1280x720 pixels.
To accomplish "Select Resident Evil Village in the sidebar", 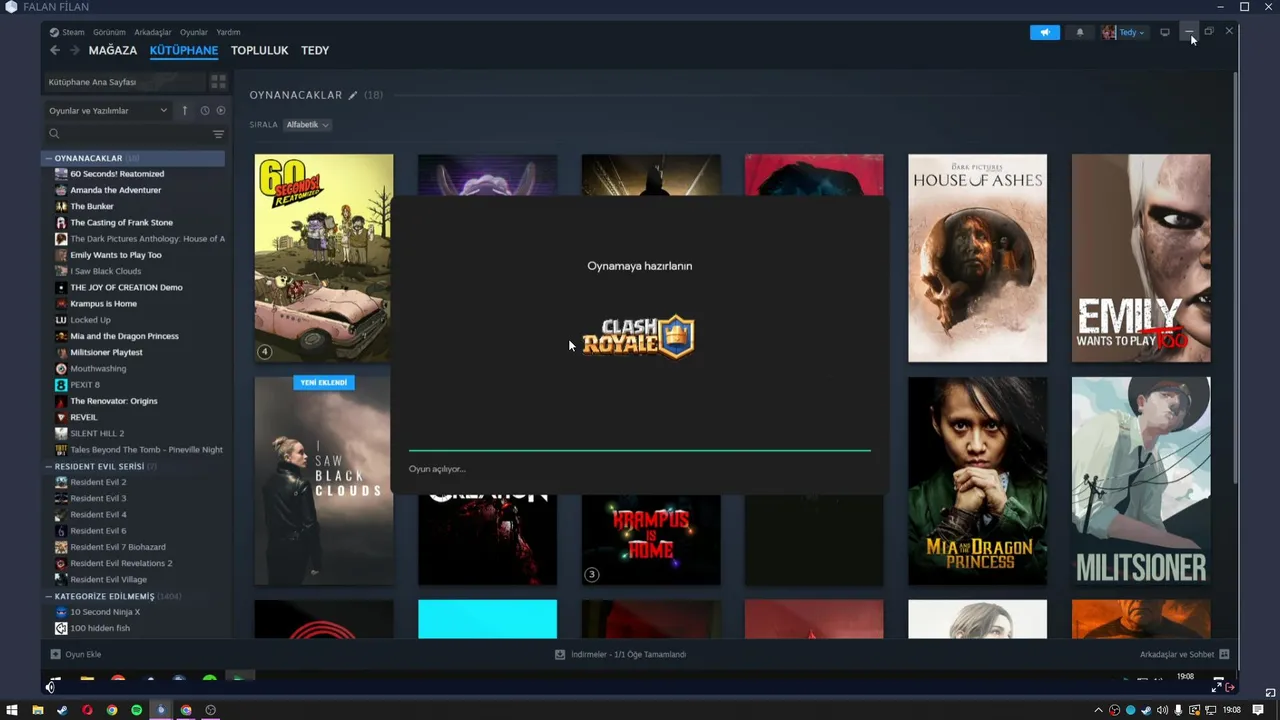I will (108, 580).
